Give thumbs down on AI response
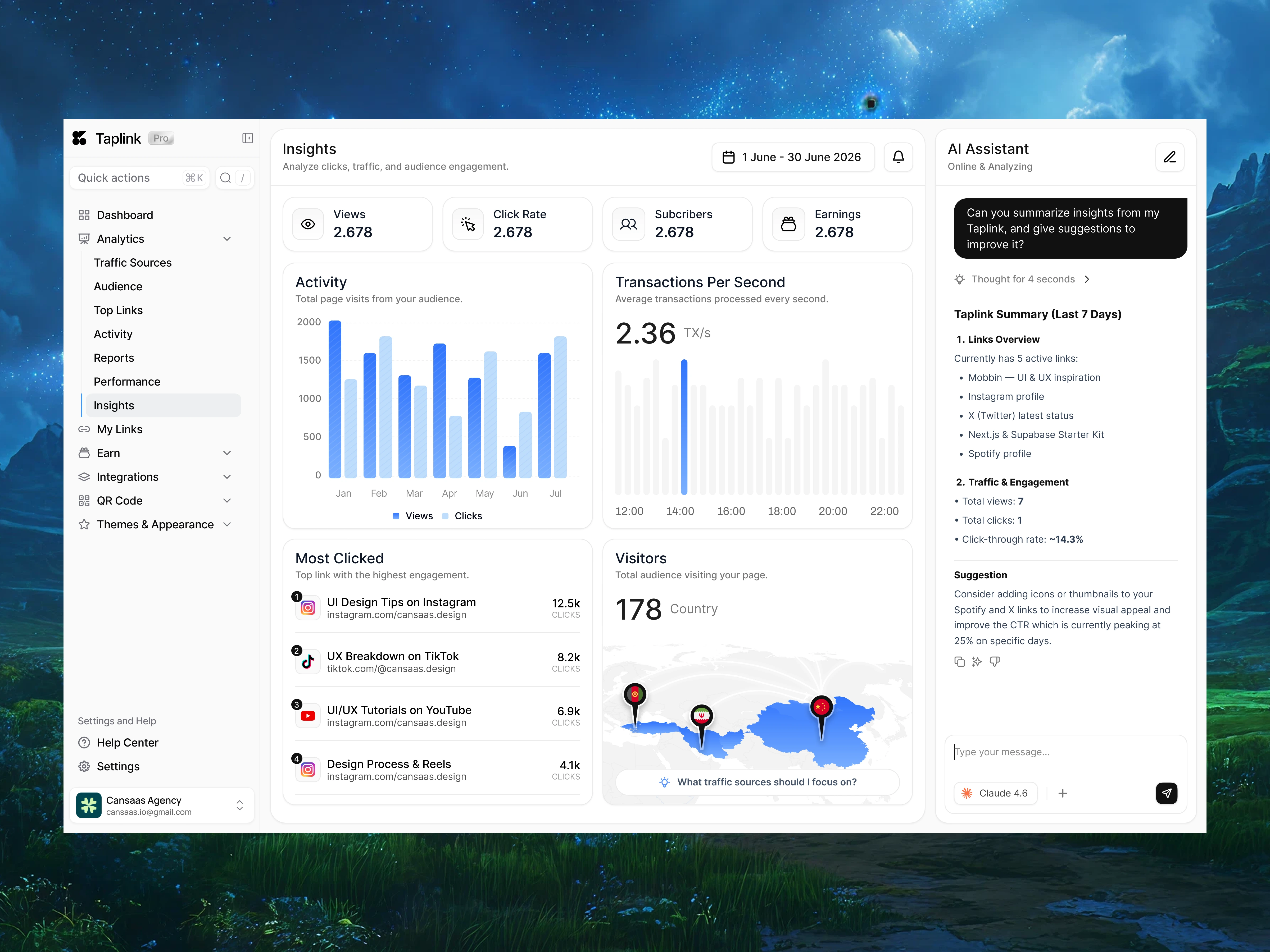Viewport: 1270px width, 952px height. pos(995,662)
